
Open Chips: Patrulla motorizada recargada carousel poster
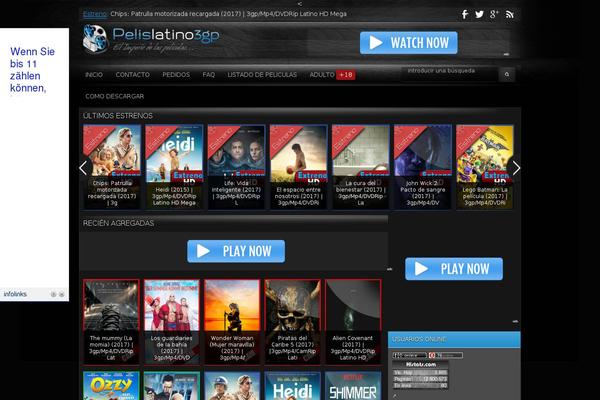click(112, 167)
